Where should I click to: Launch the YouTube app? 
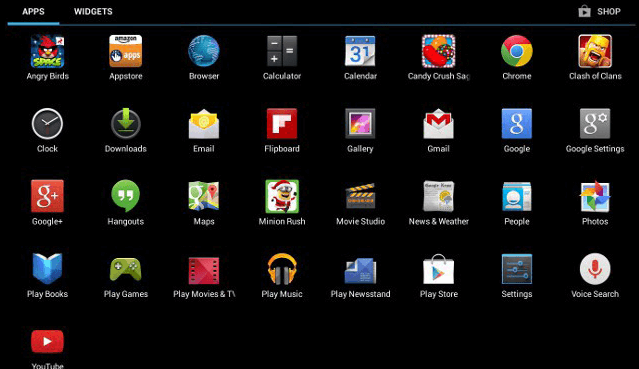[47, 341]
